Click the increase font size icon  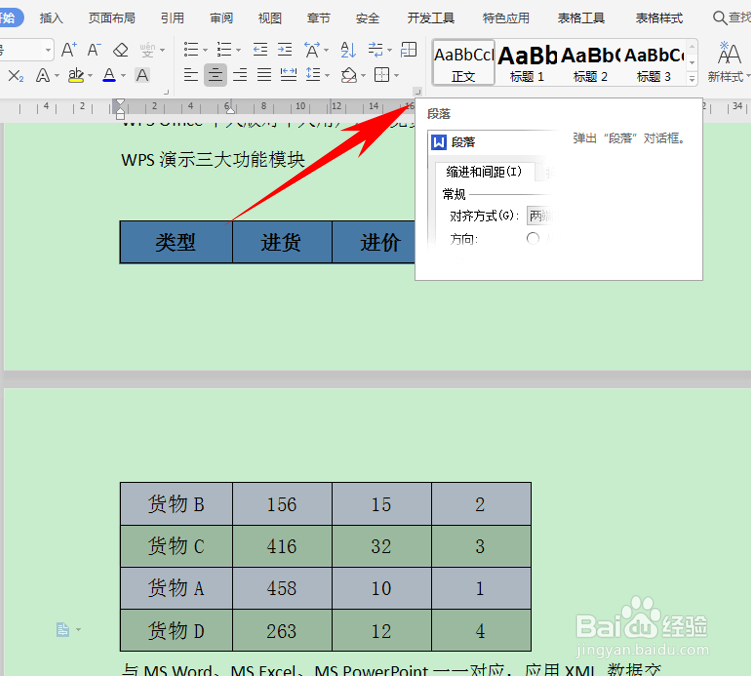68,49
